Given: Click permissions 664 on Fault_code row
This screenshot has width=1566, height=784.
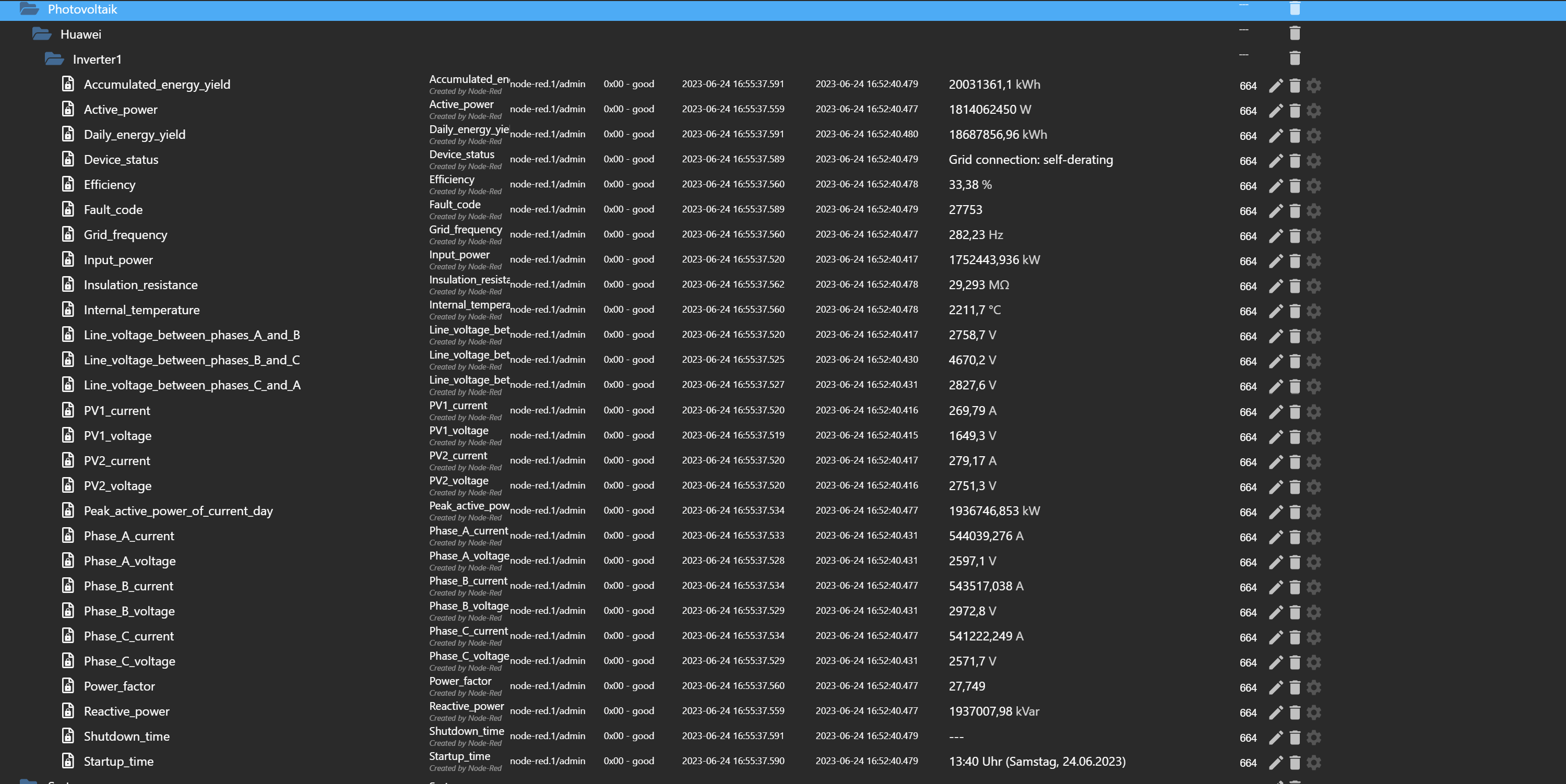Looking at the screenshot, I should click(1248, 211).
